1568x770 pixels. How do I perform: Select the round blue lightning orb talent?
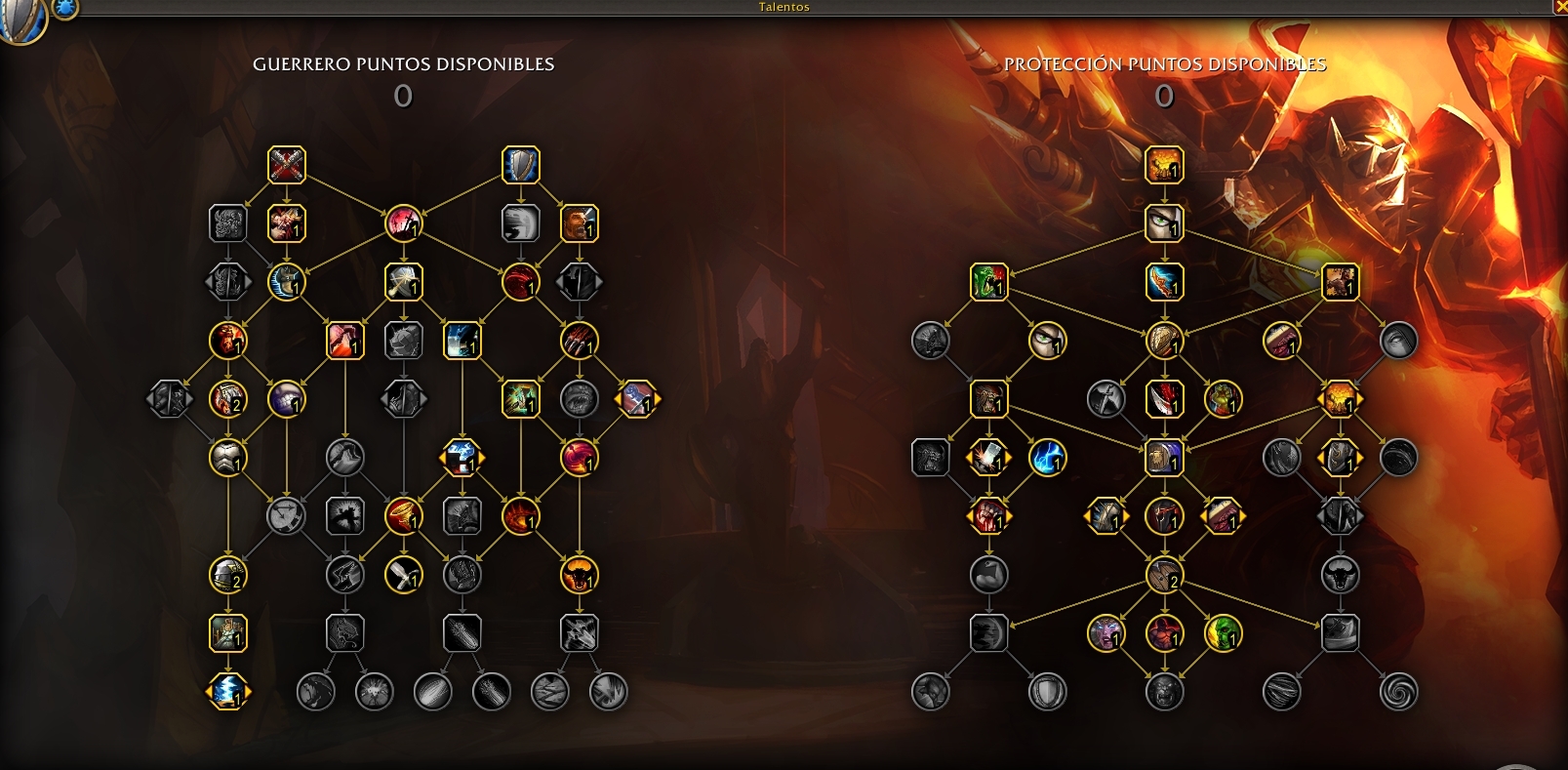point(1048,458)
